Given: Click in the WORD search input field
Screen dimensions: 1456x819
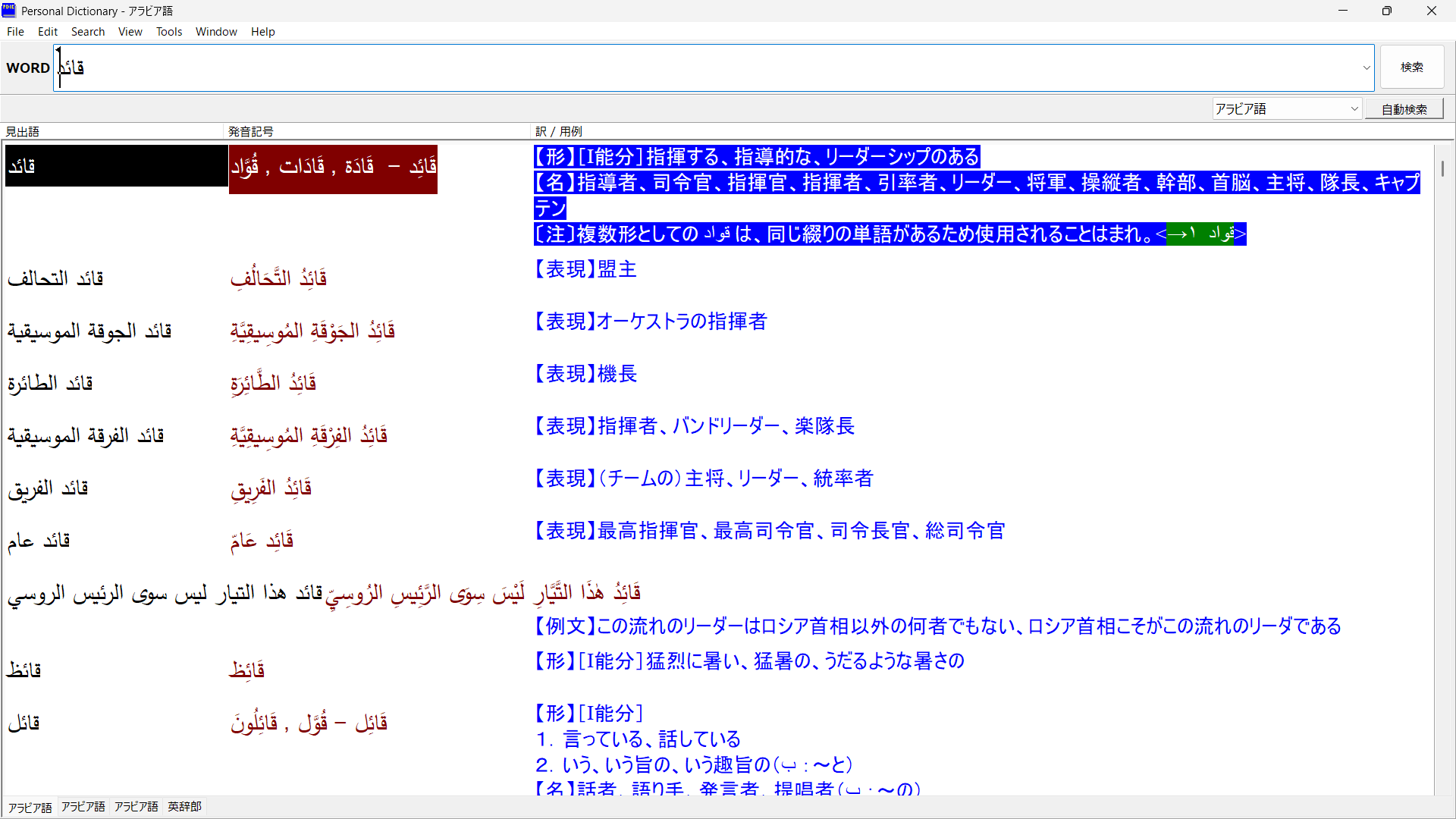Looking at the screenshot, I should [x=682, y=67].
